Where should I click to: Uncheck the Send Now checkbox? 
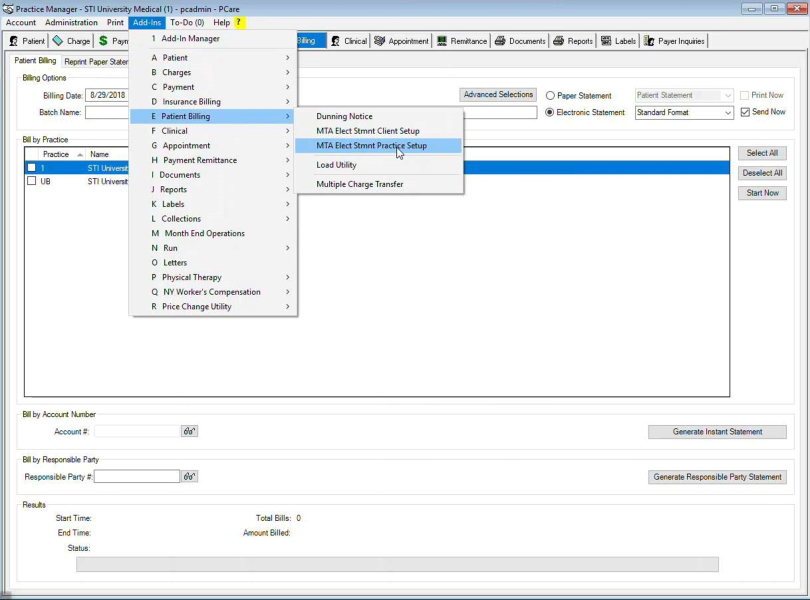pos(745,112)
